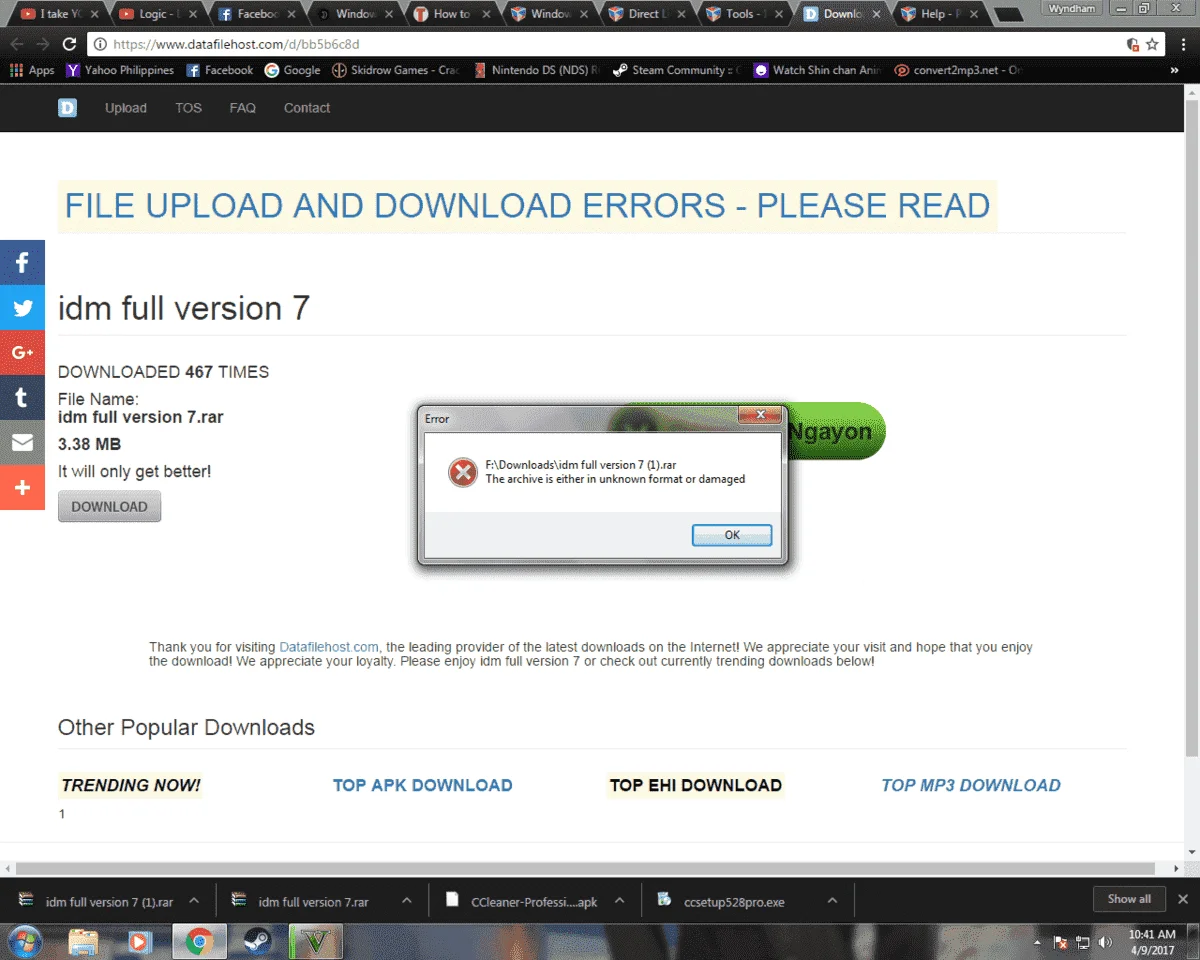This screenshot has width=1200, height=960.
Task: Click the blocked popup icon in the address bar
Action: 1133,44
